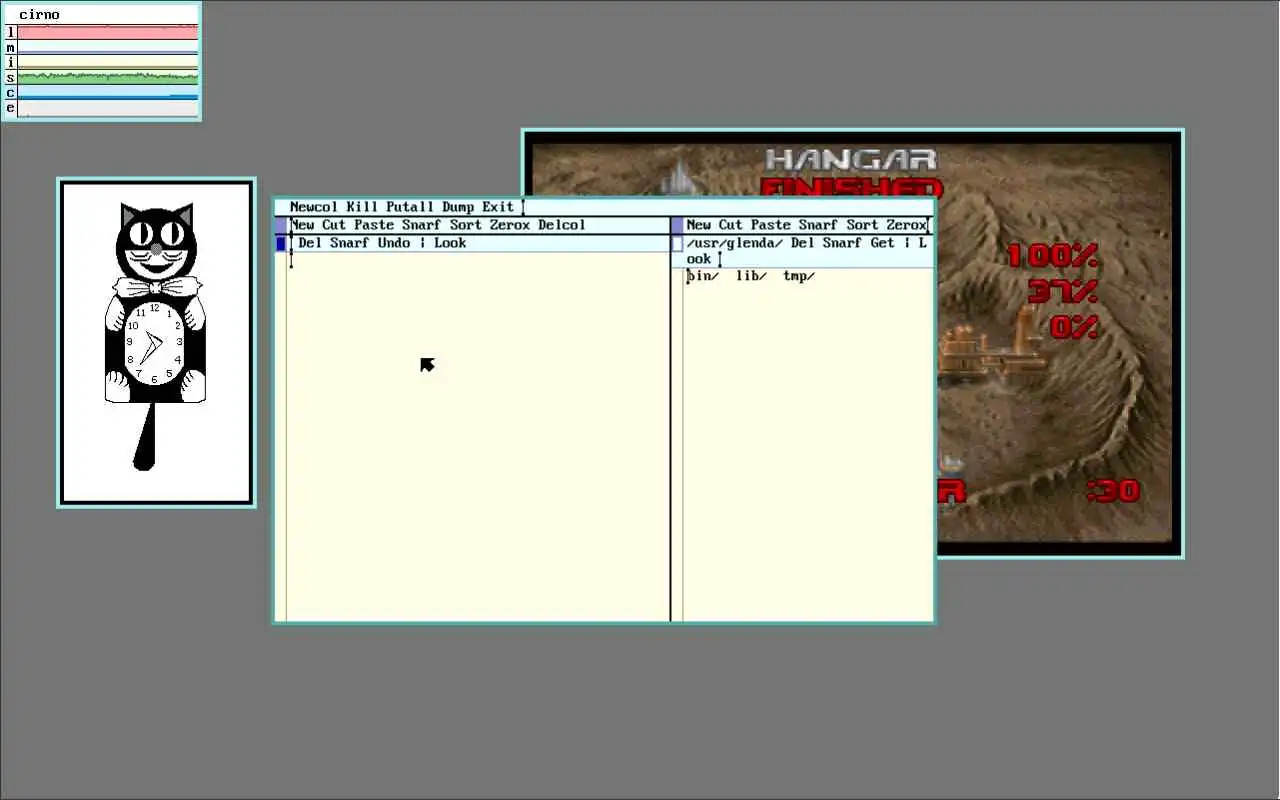Click the interrupts graph labeled i
Screen dimensions: 1280x800
pyautogui.click(x=108, y=62)
